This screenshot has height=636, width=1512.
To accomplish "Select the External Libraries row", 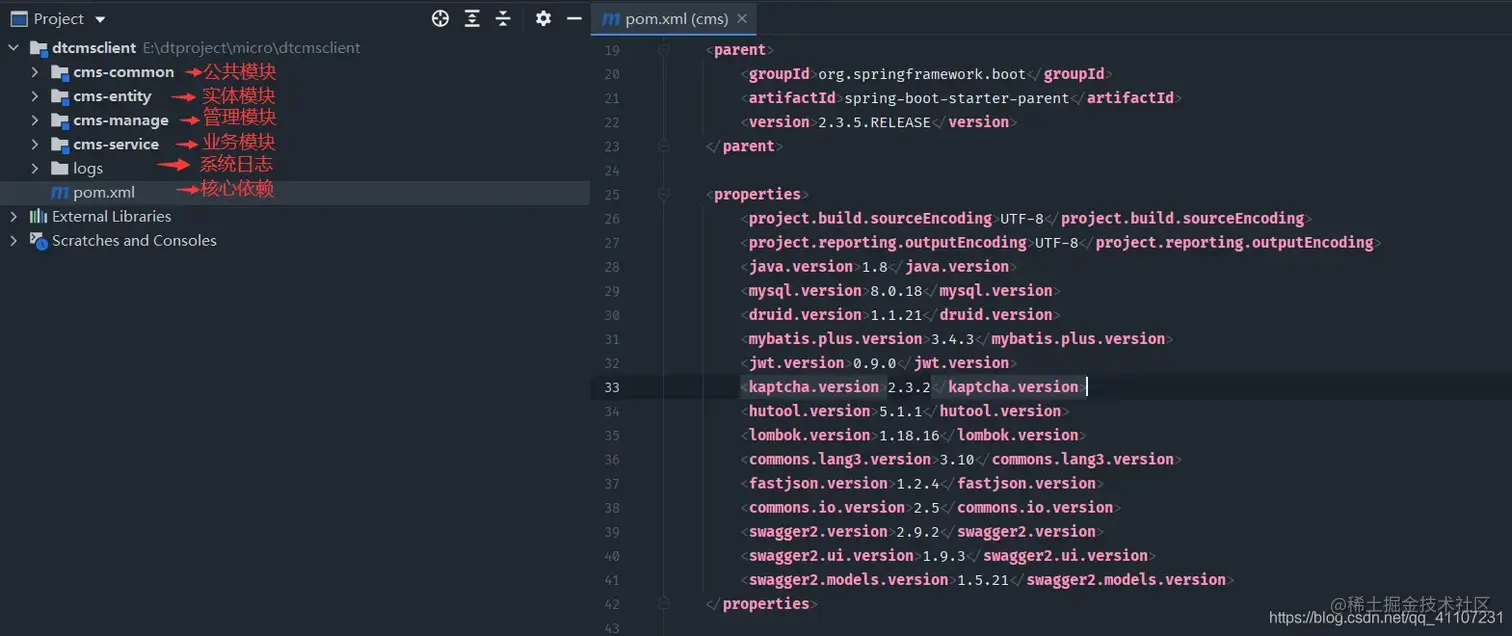I will pos(295,216).
